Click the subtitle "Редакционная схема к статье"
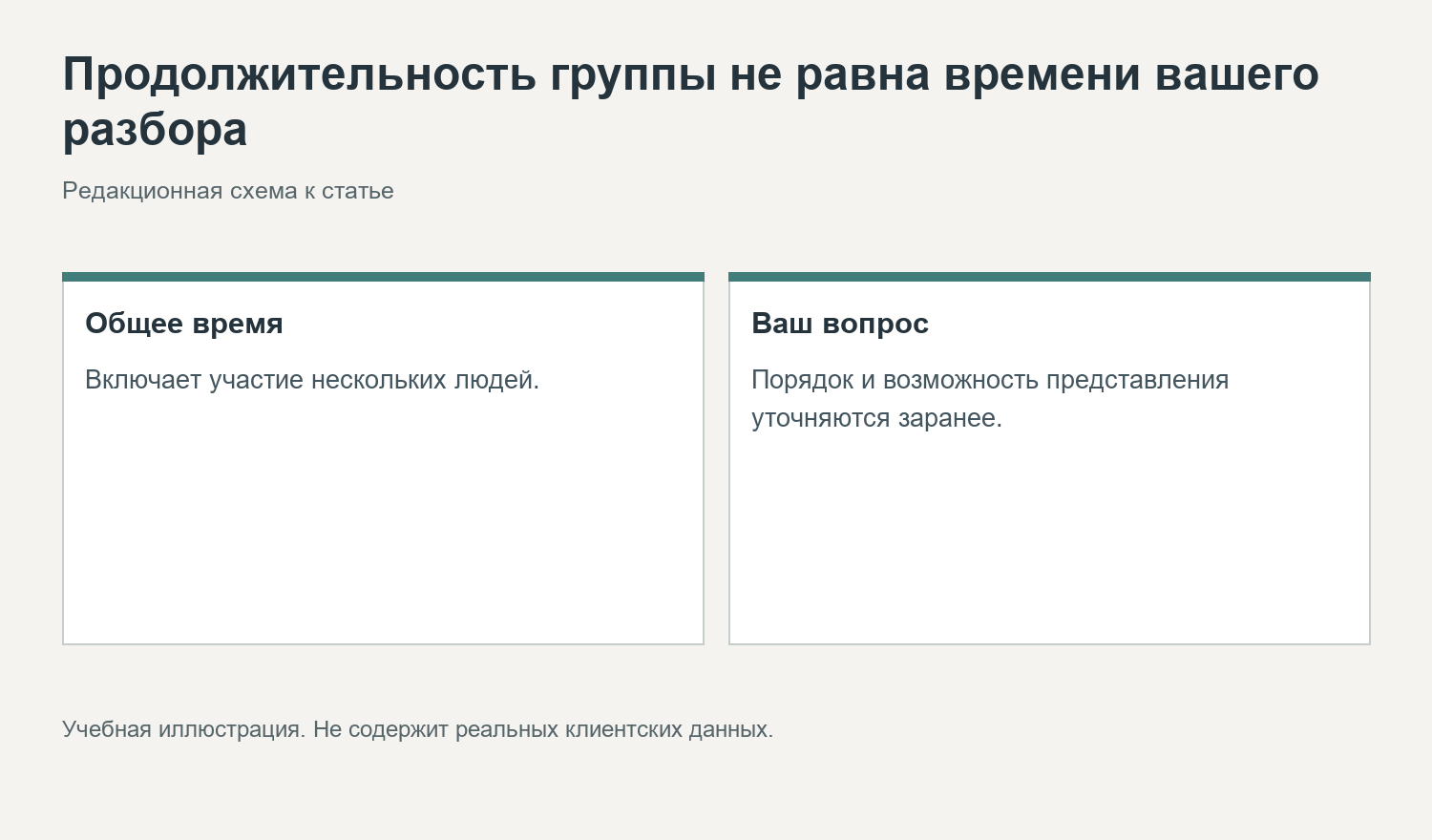 pyautogui.click(x=228, y=191)
